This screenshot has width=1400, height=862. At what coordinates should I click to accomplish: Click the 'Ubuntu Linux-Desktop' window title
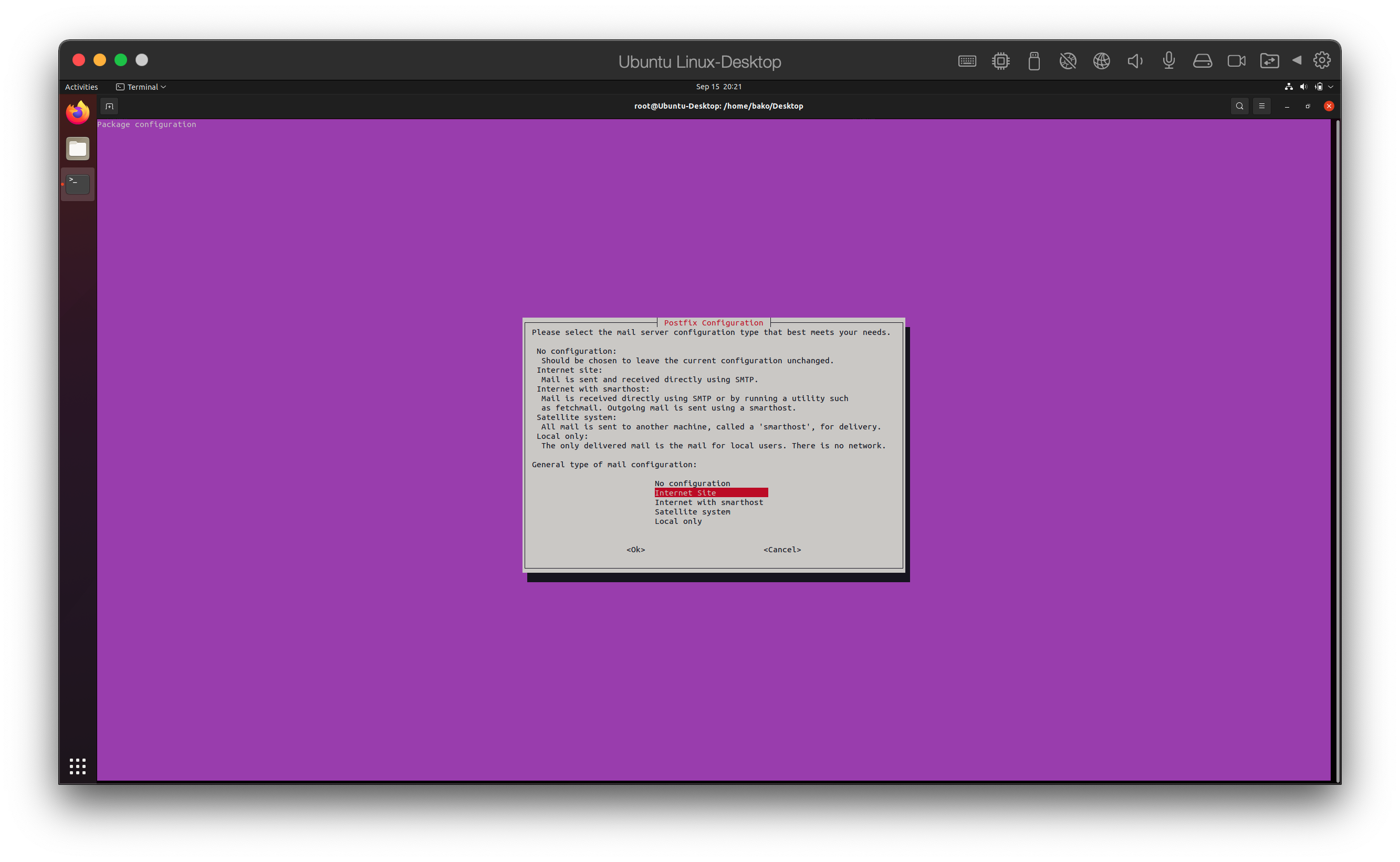coord(699,61)
